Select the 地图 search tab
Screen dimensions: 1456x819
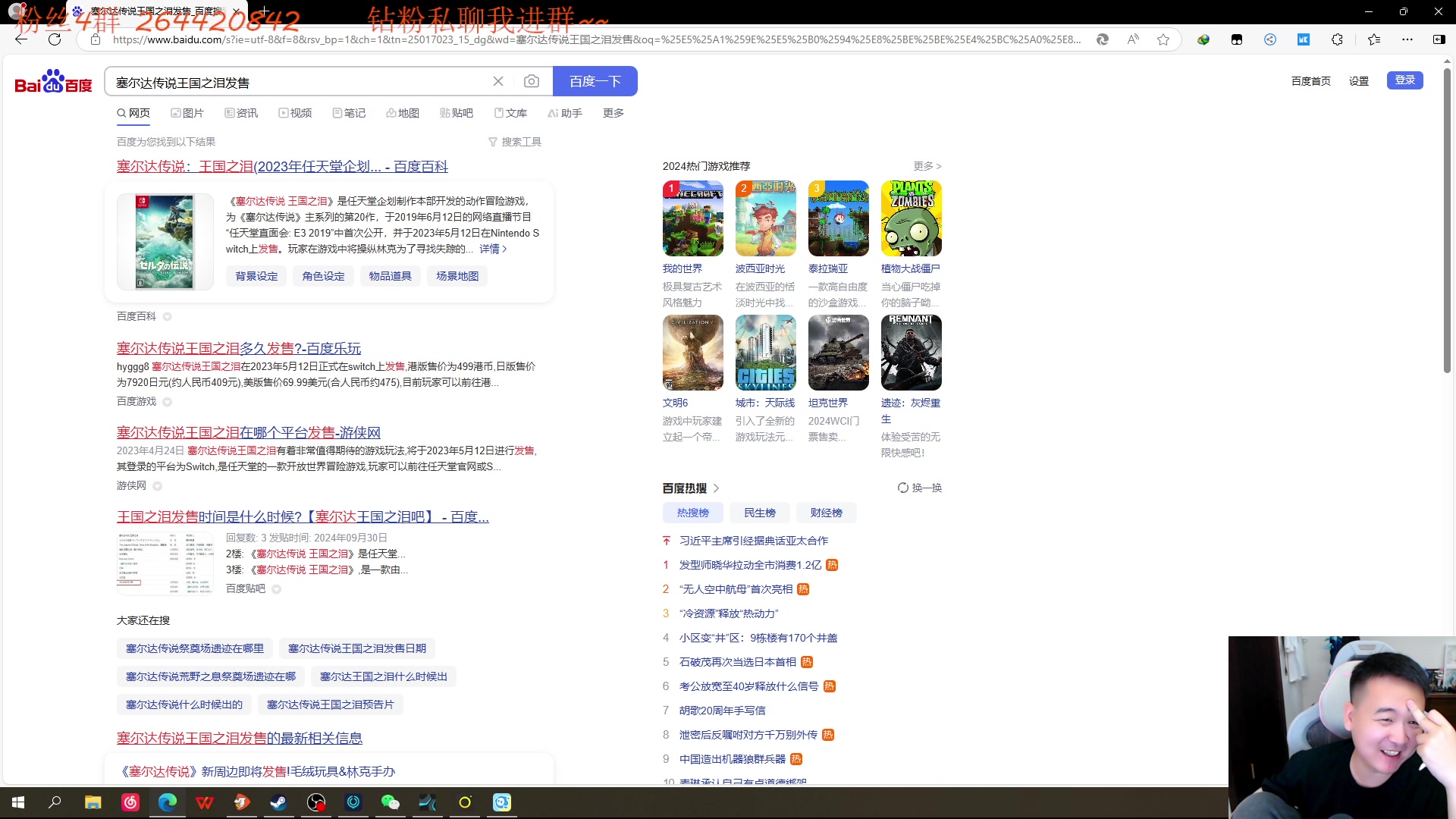403,113
